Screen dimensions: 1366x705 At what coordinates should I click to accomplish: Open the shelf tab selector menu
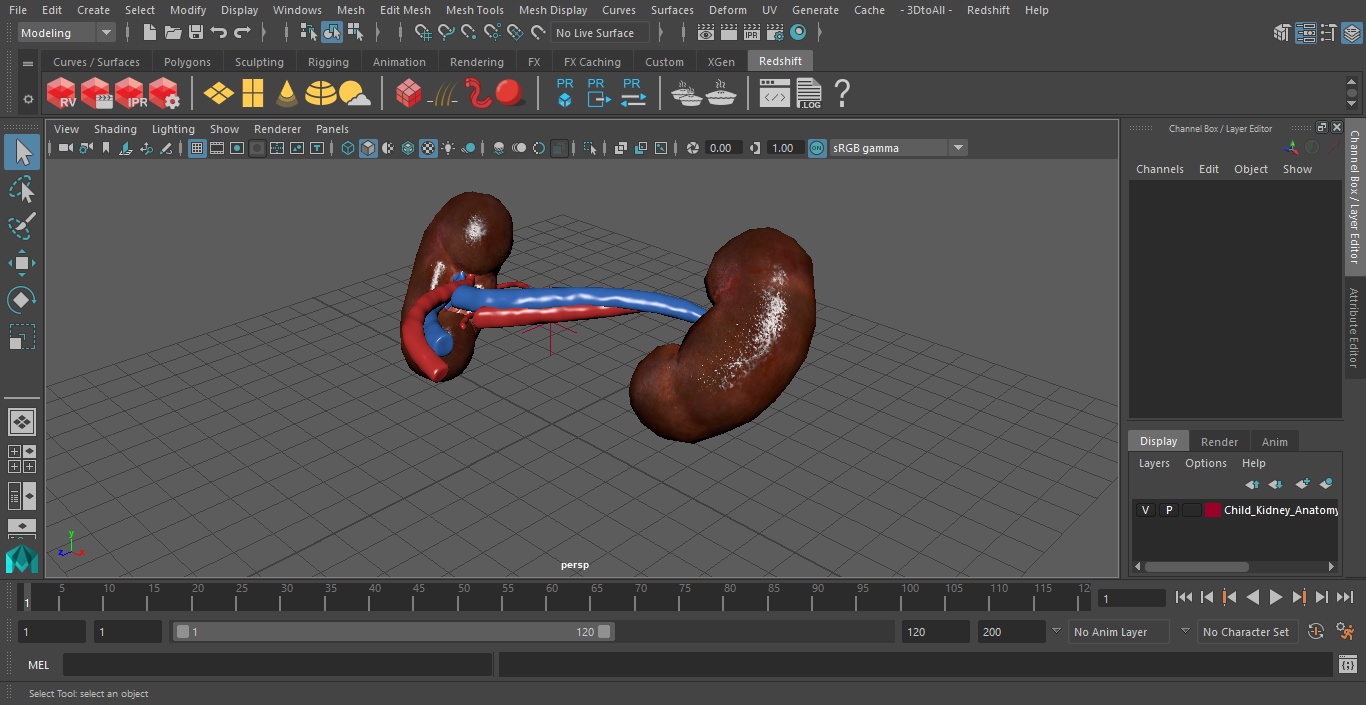point(28,63)
